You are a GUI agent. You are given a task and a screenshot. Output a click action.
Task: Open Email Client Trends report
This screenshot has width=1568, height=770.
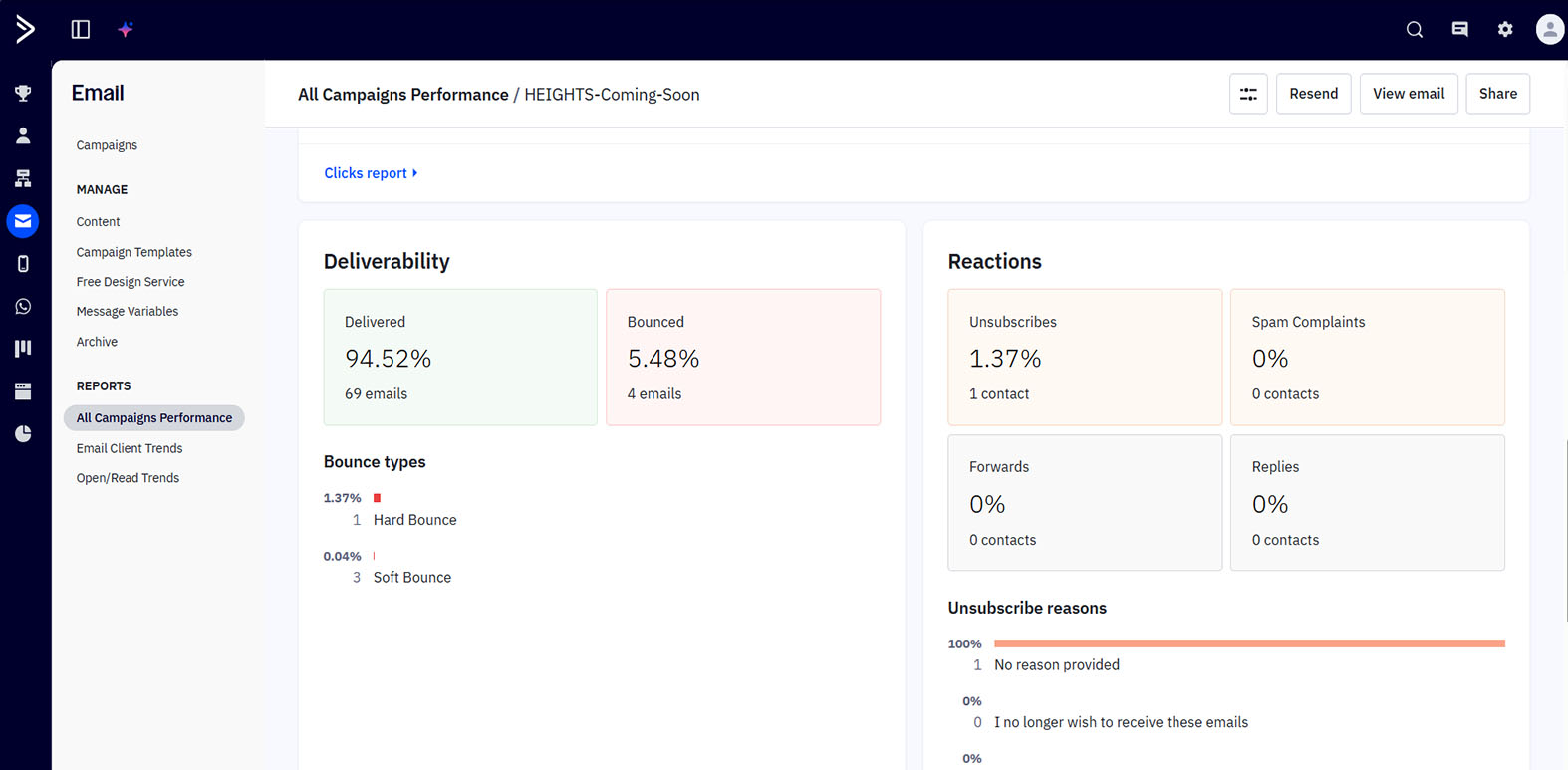click(130, 448)
